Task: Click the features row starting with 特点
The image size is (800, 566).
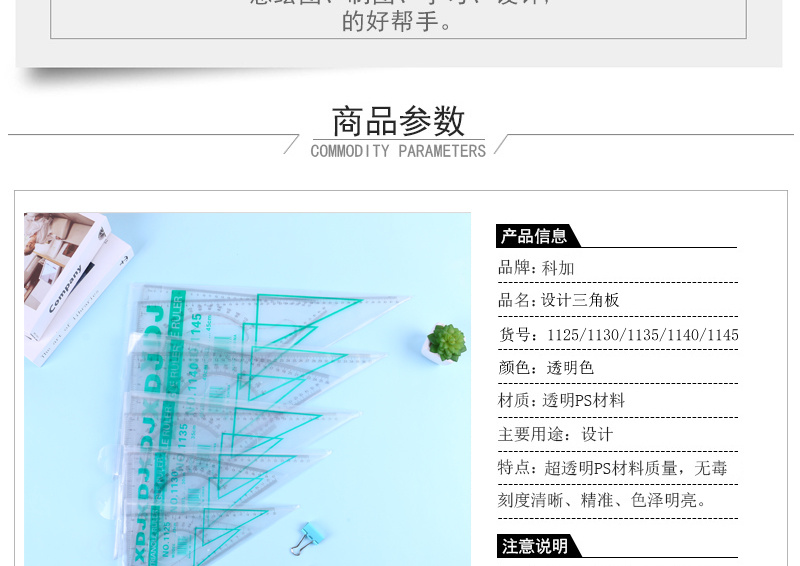Action: pyautogui.click(x=613, y=468)
